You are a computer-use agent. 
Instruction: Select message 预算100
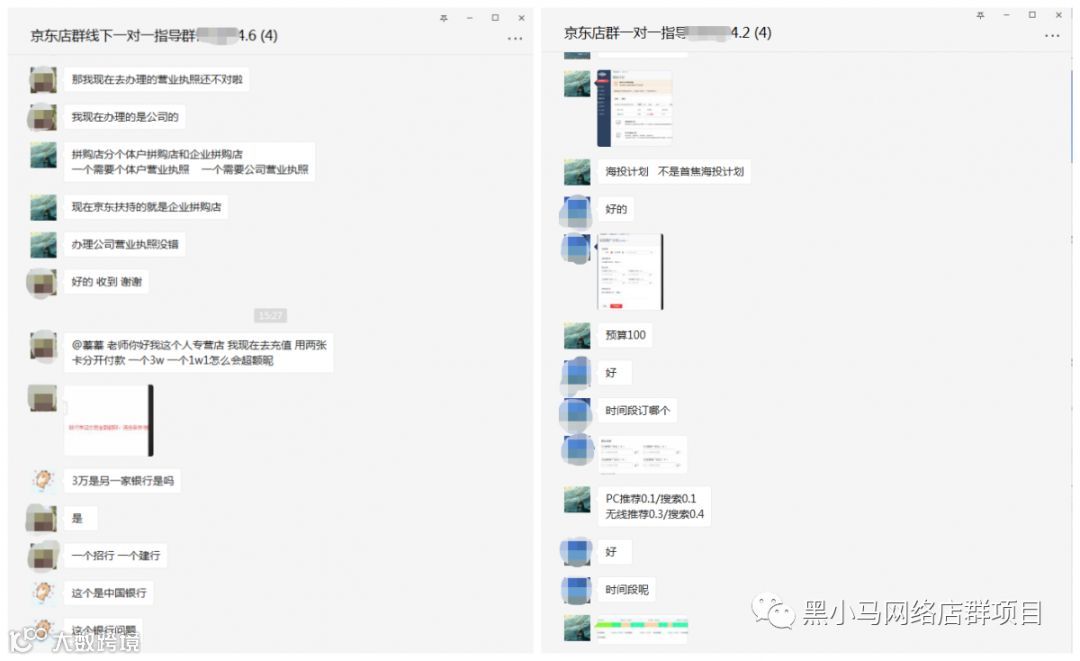coord(625,335)
